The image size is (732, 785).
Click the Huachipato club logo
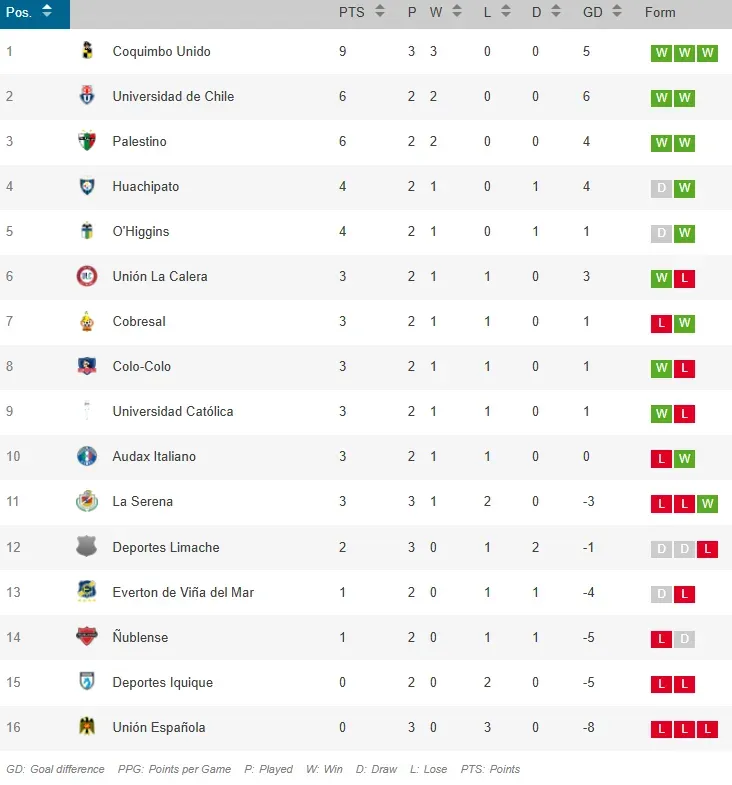pos(87,186)
